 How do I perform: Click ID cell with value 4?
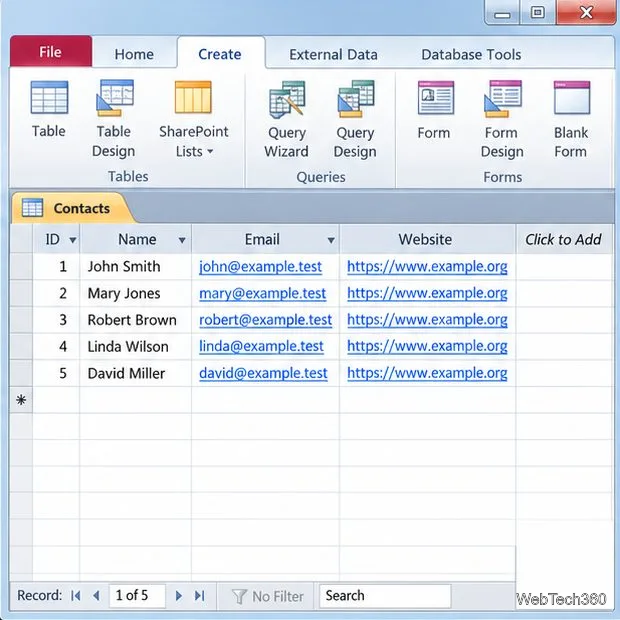(56, 346)
